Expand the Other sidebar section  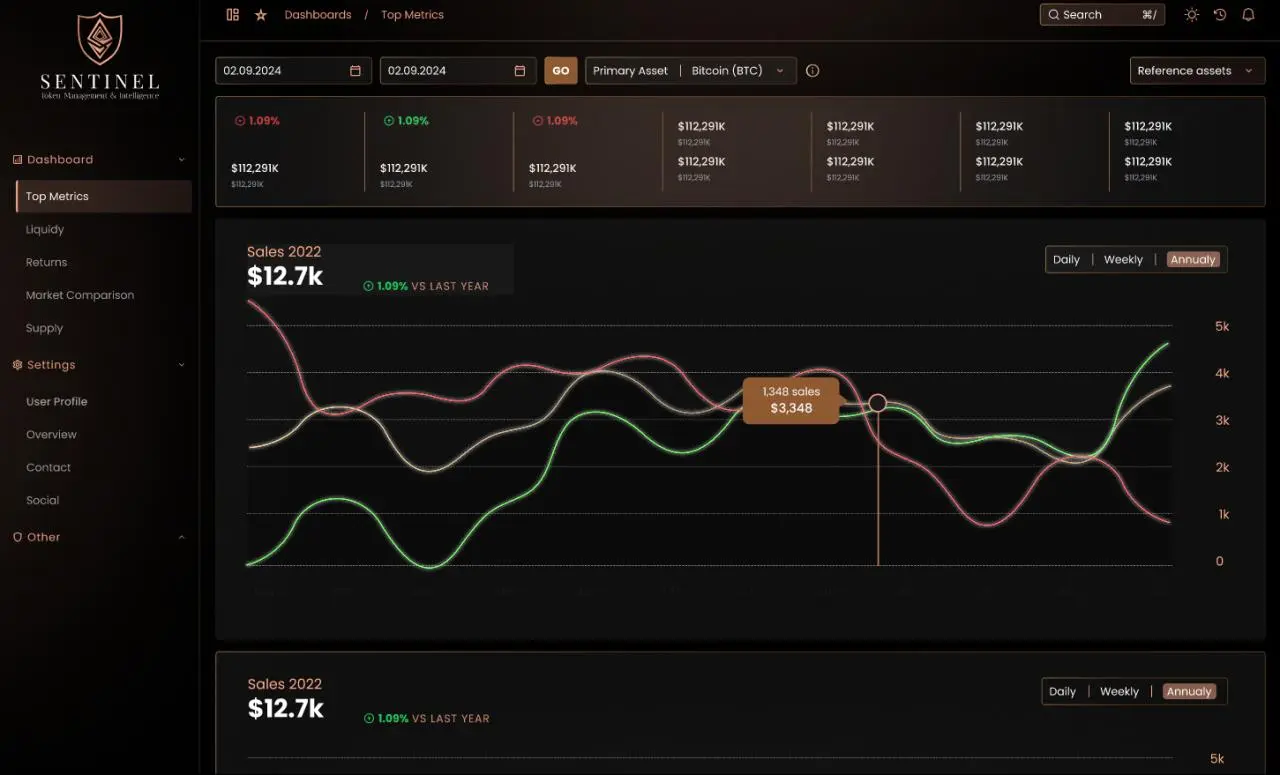pos(181,537)
